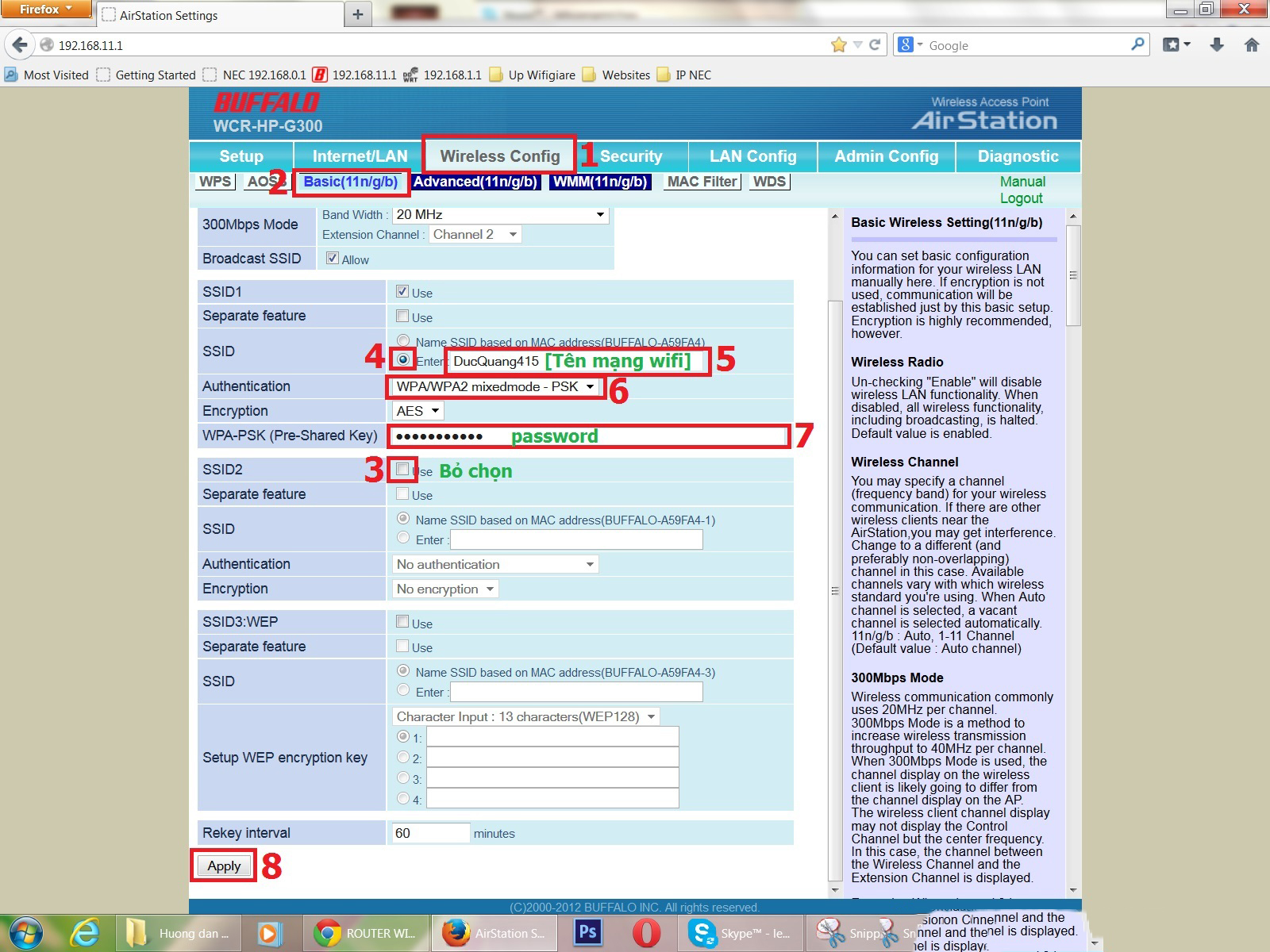
Task: Select SSID1 Enter custom name radio
Action: coord(403,359)
